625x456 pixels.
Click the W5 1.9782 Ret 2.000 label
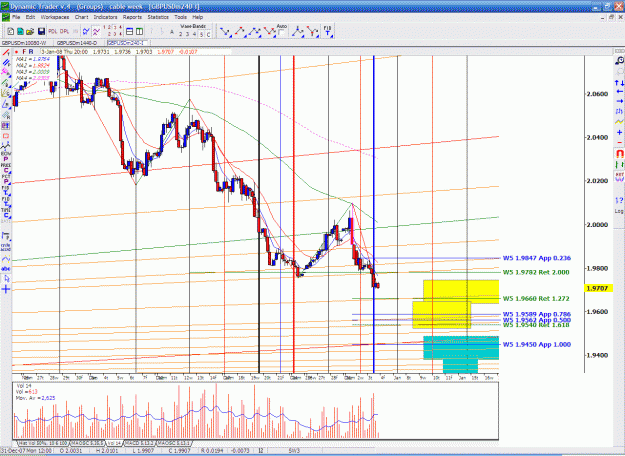click(x=536, y=273)
